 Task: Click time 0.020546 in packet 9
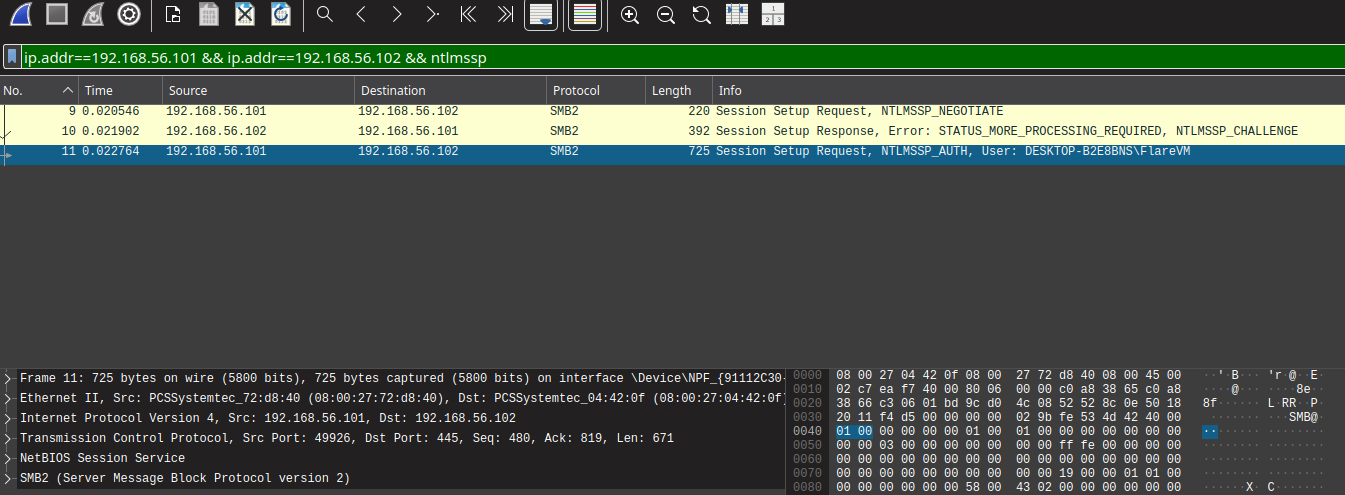pos(110,111)
